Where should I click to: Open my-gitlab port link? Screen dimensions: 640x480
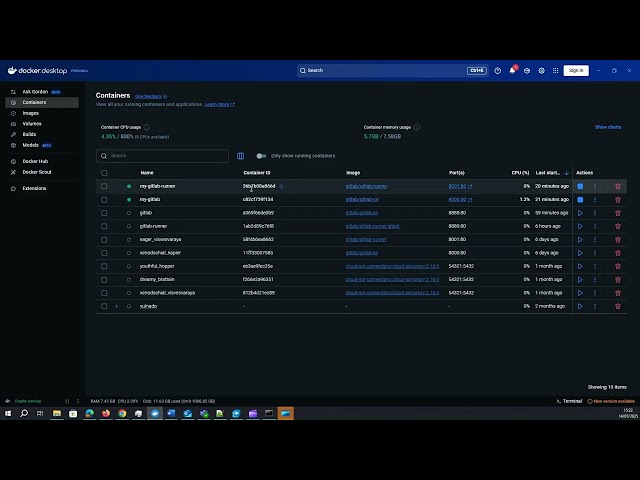pyautogui.click(x=460, y=200)
